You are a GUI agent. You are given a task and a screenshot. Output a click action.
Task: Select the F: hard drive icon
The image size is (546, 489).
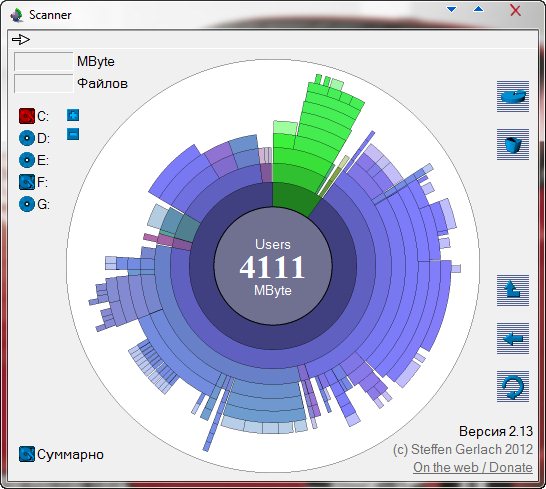(x=27, y=182)
